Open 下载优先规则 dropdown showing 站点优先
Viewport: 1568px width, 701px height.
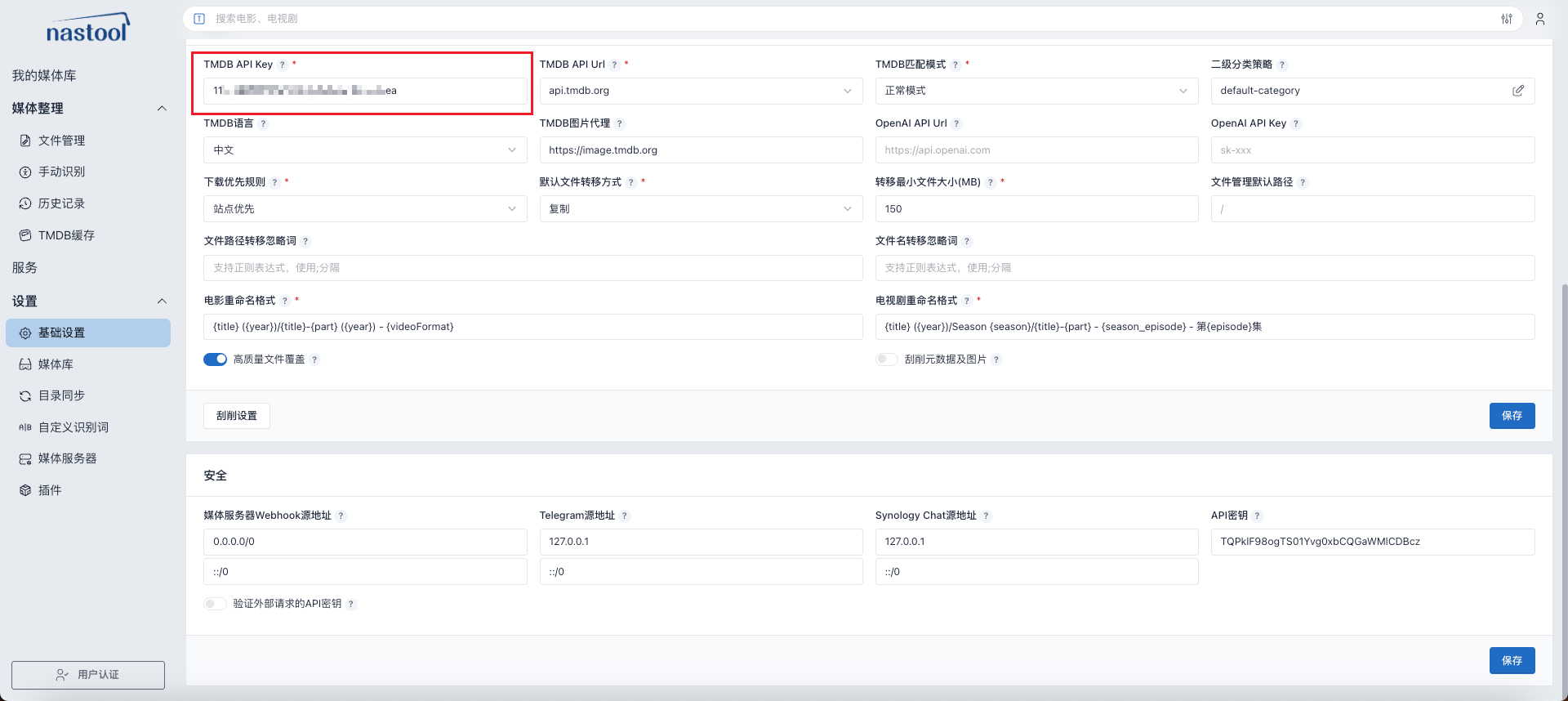365,209
